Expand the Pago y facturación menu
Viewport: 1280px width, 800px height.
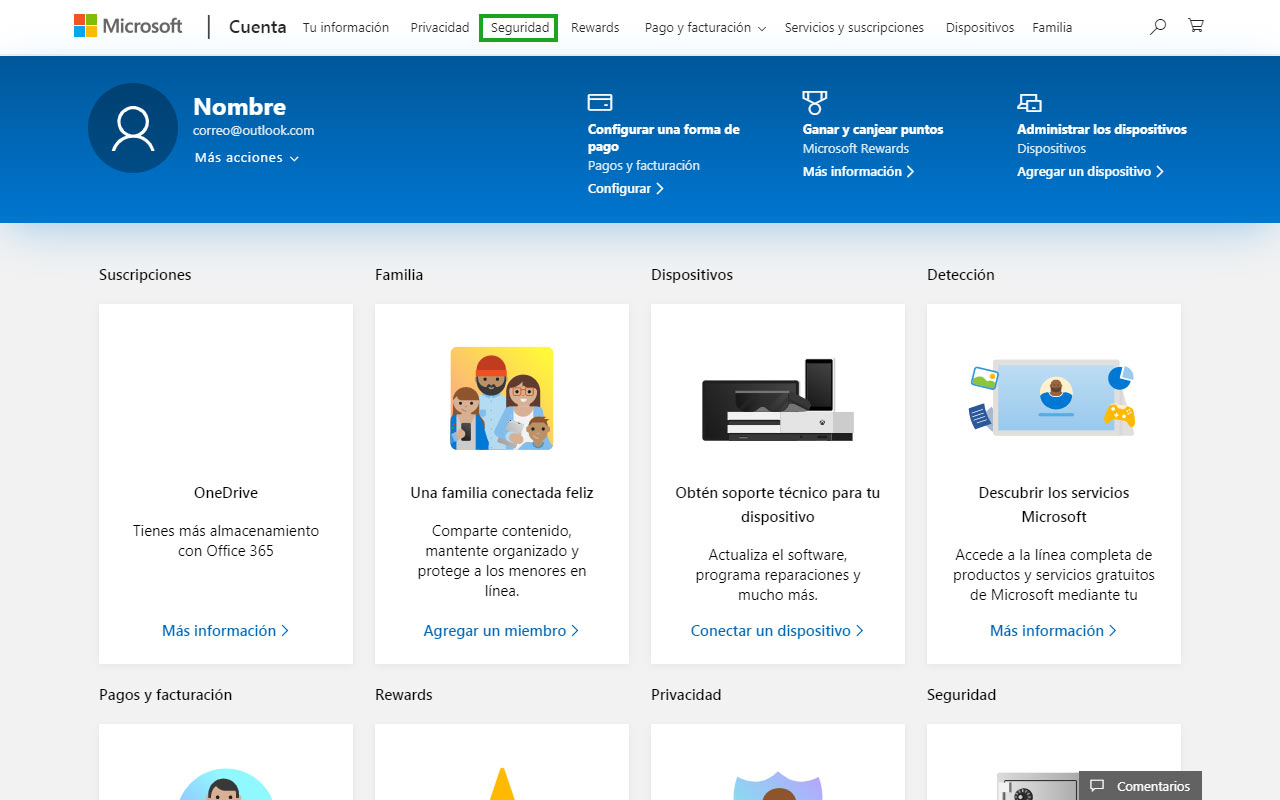(705, 28)
